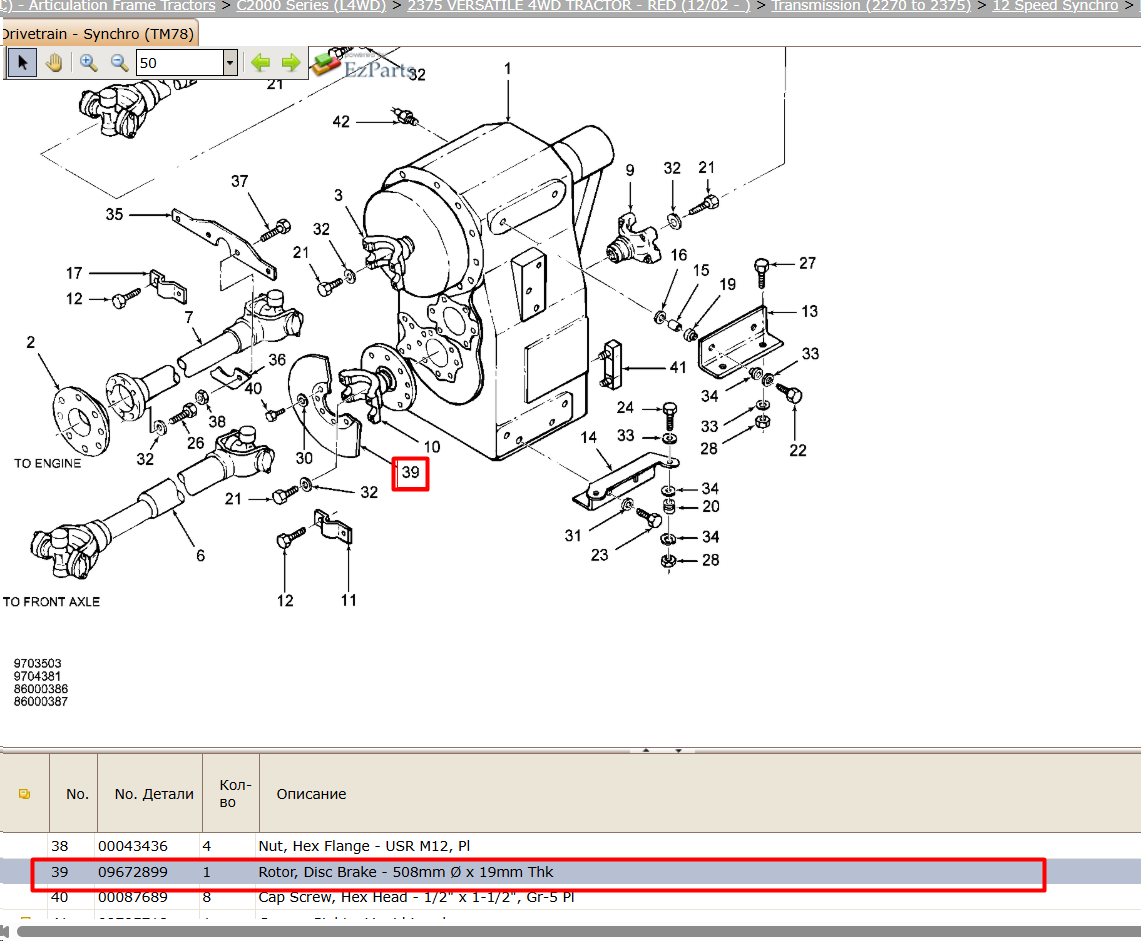Click callout 23 in the diagram
The width and height of the screenshot is (1141, 941).
tap(600, 555)
